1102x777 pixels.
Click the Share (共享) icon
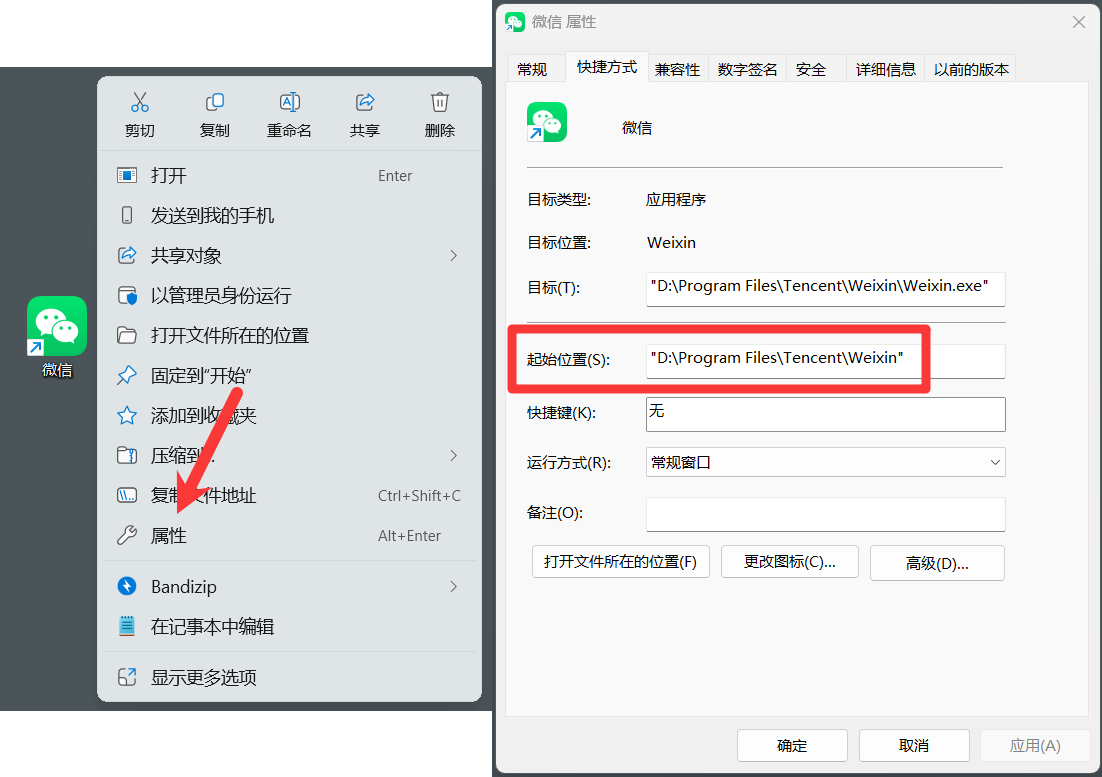(365, 103)
